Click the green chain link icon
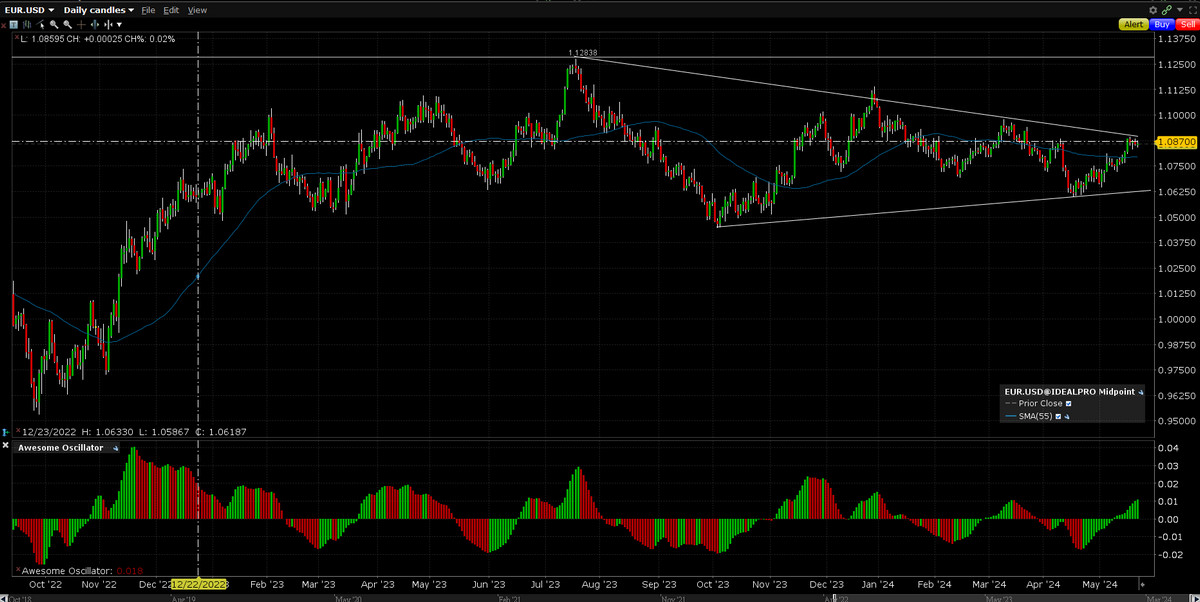The image size is (1200, 602). [x=1167, y=10]
